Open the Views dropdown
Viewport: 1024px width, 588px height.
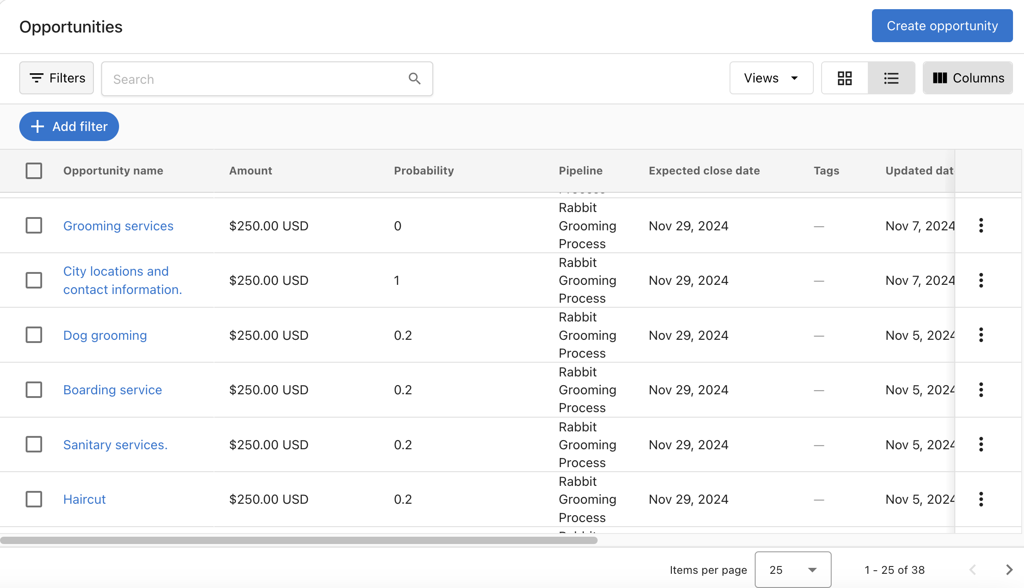[771, 77]
